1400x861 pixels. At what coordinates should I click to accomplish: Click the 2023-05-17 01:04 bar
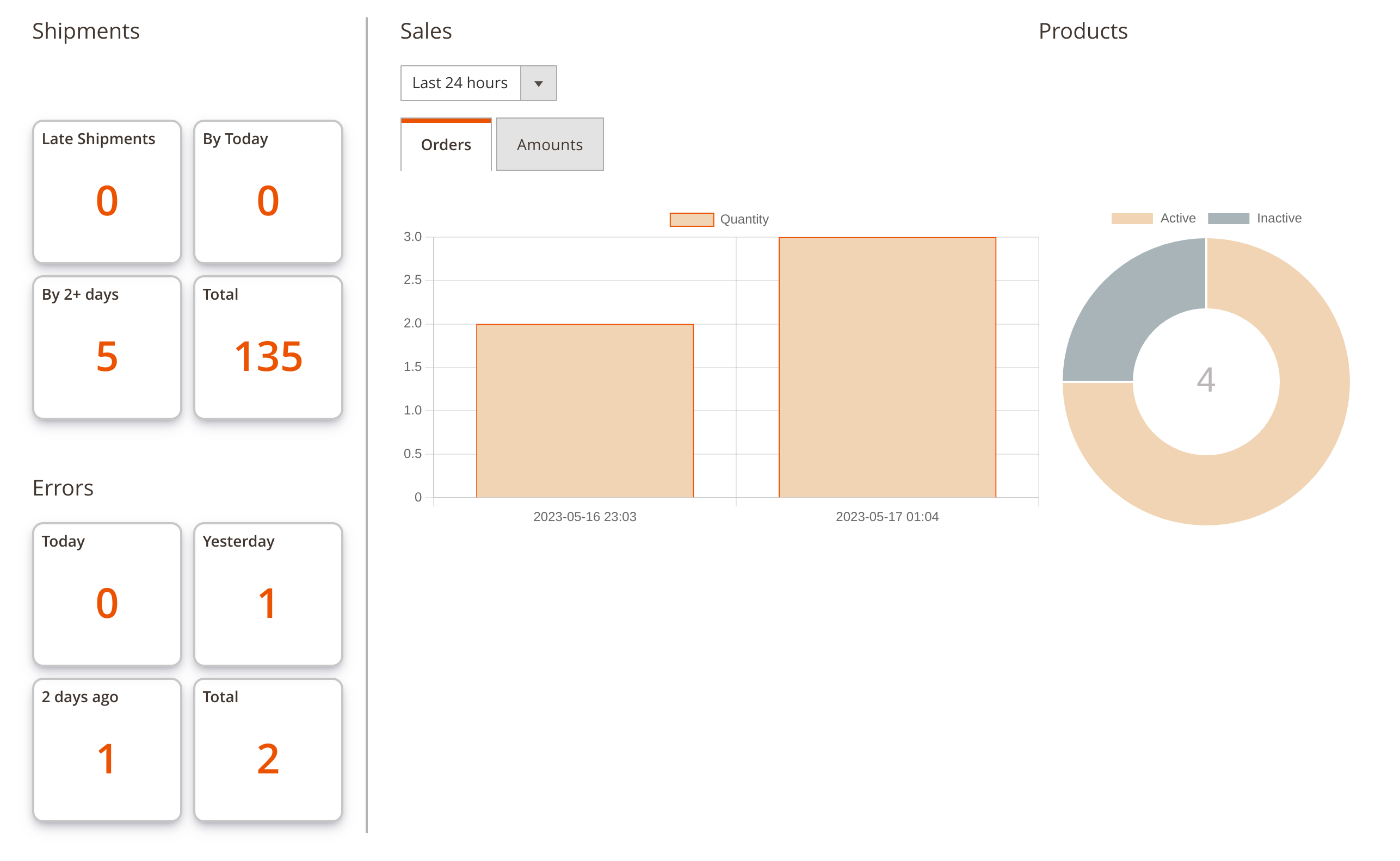pos(887,367)
